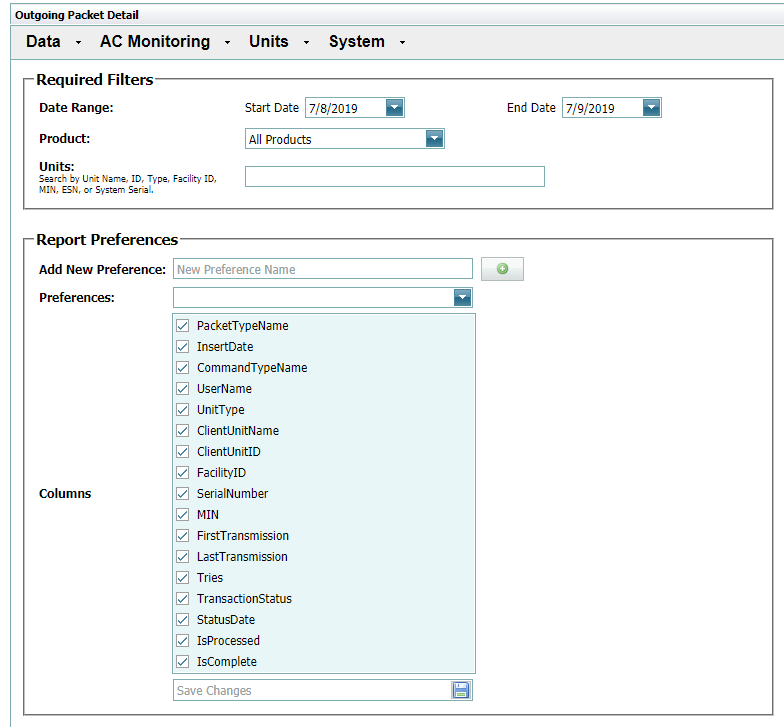Open the End Date calendar picker
The image size is (784, 727).
(652, 108)
